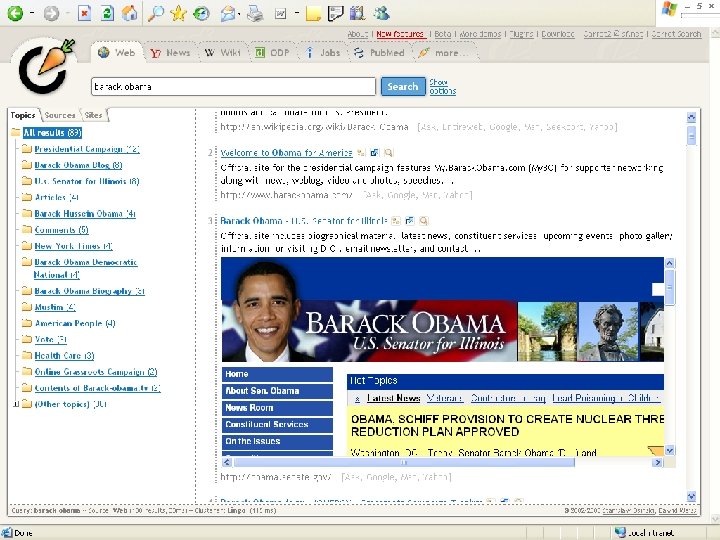
Task: Refresh the page using the toolbar icon
Action: click(x=107, y=13)
